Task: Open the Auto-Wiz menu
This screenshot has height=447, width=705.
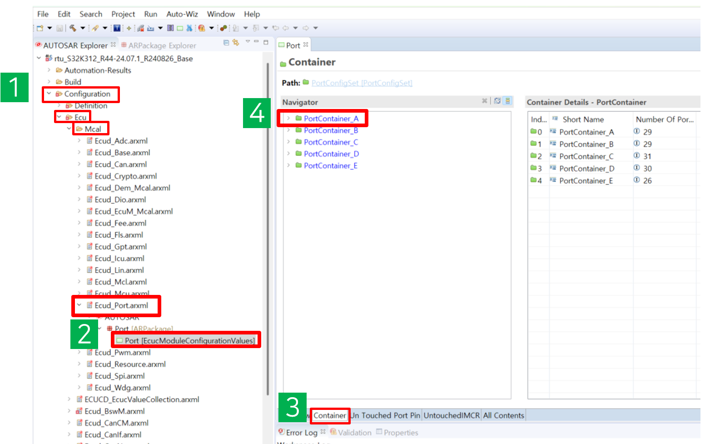Action: (182, 14)
